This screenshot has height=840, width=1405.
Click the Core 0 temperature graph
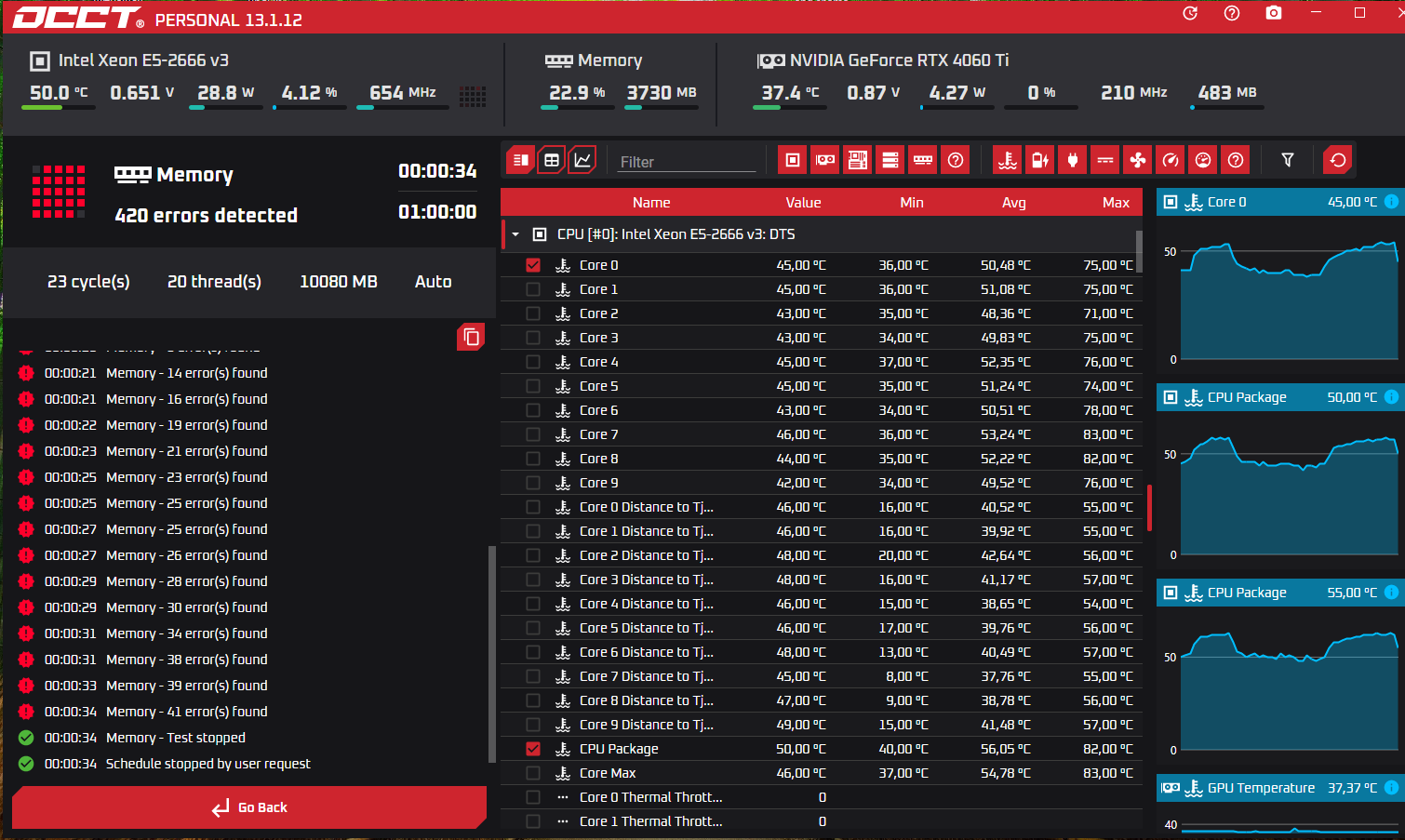(1289, 300)
